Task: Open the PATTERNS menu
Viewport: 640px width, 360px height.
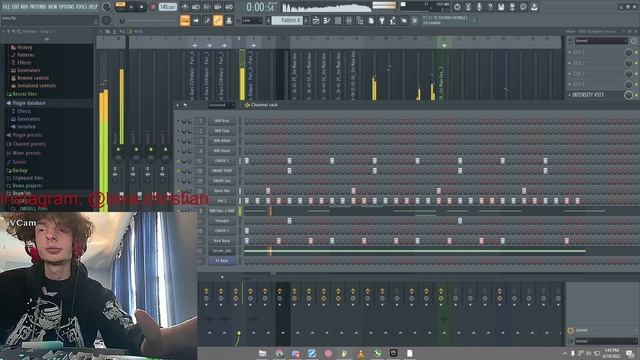Action: tap(38, 7)
